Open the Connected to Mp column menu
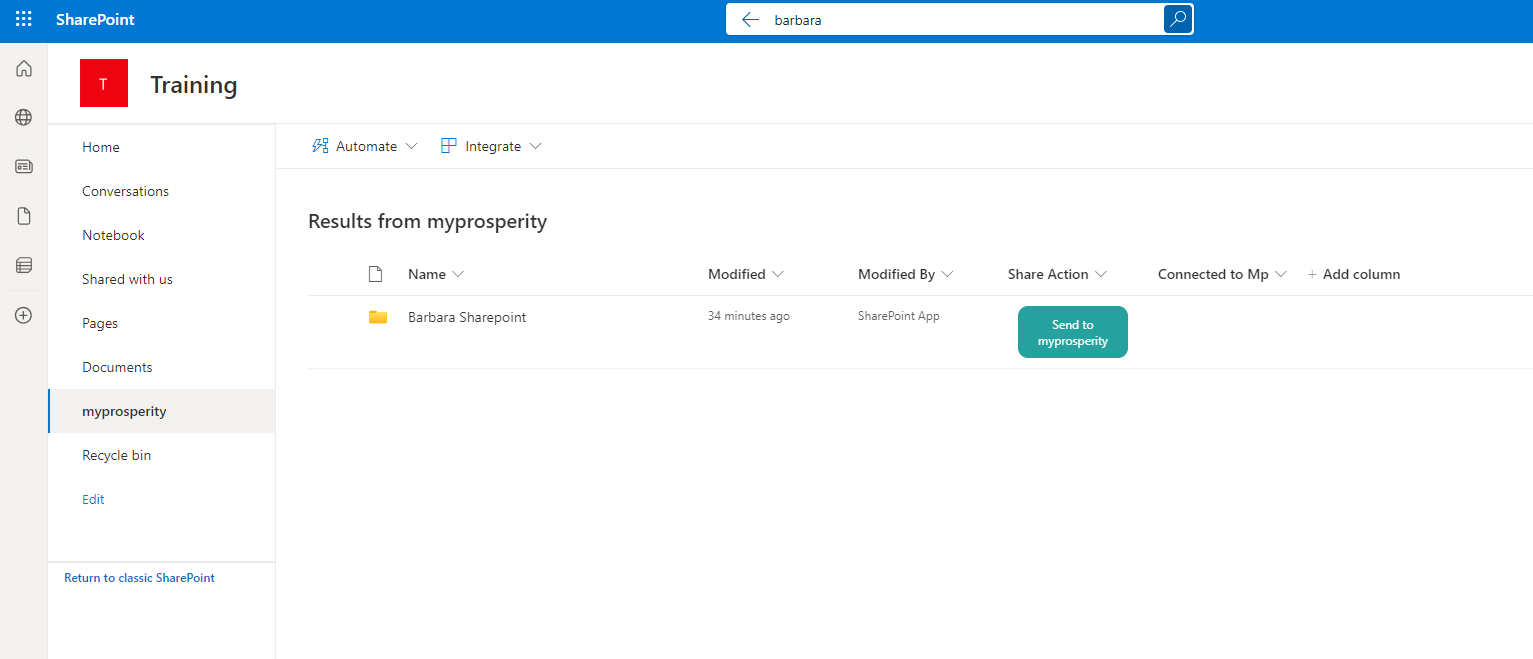Screen dimensions: 1533x659 tap(1222, 274)
